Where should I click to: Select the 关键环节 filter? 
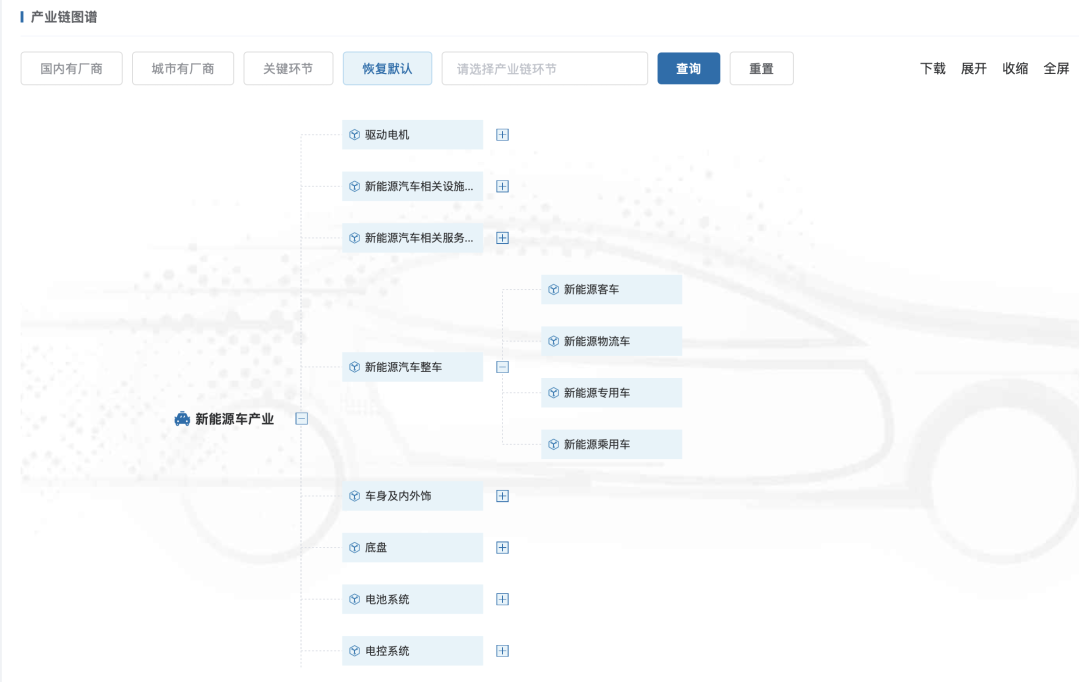(x=288, y=68)
